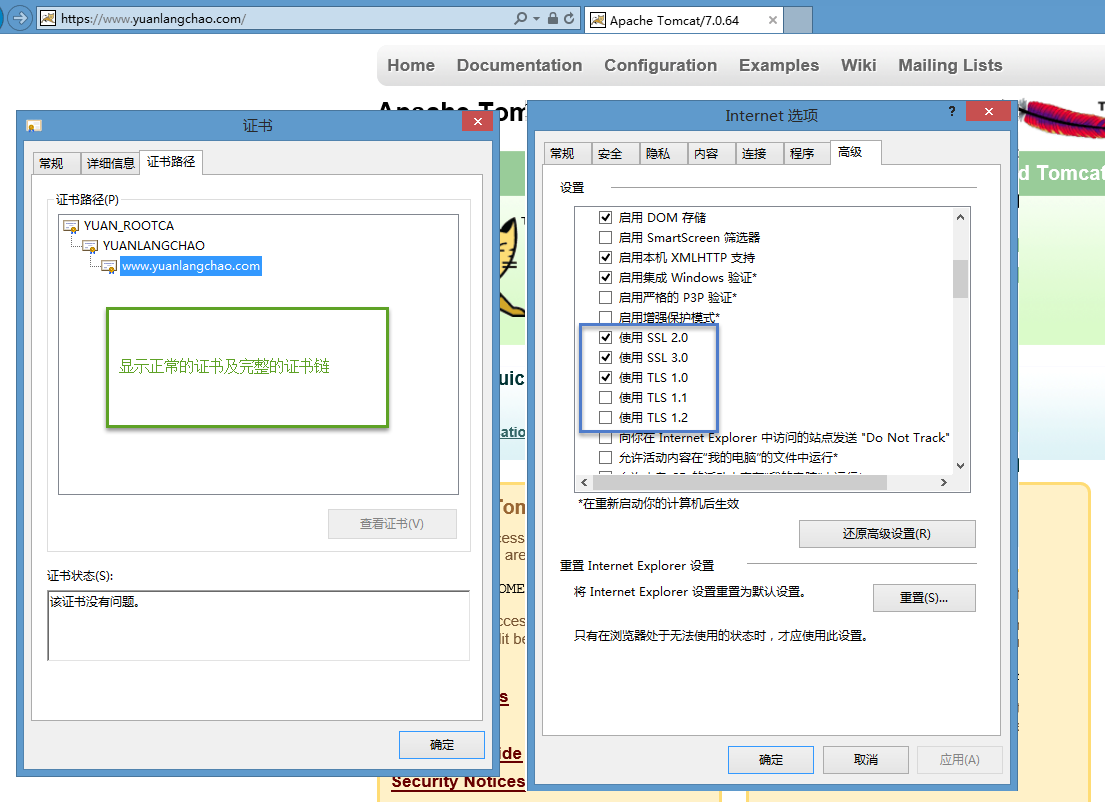This screenshot has width=1105, height=802.
Task: Enable 启用 SmartScreen 筛选器 checkbox
Action: tap(605, 237)
